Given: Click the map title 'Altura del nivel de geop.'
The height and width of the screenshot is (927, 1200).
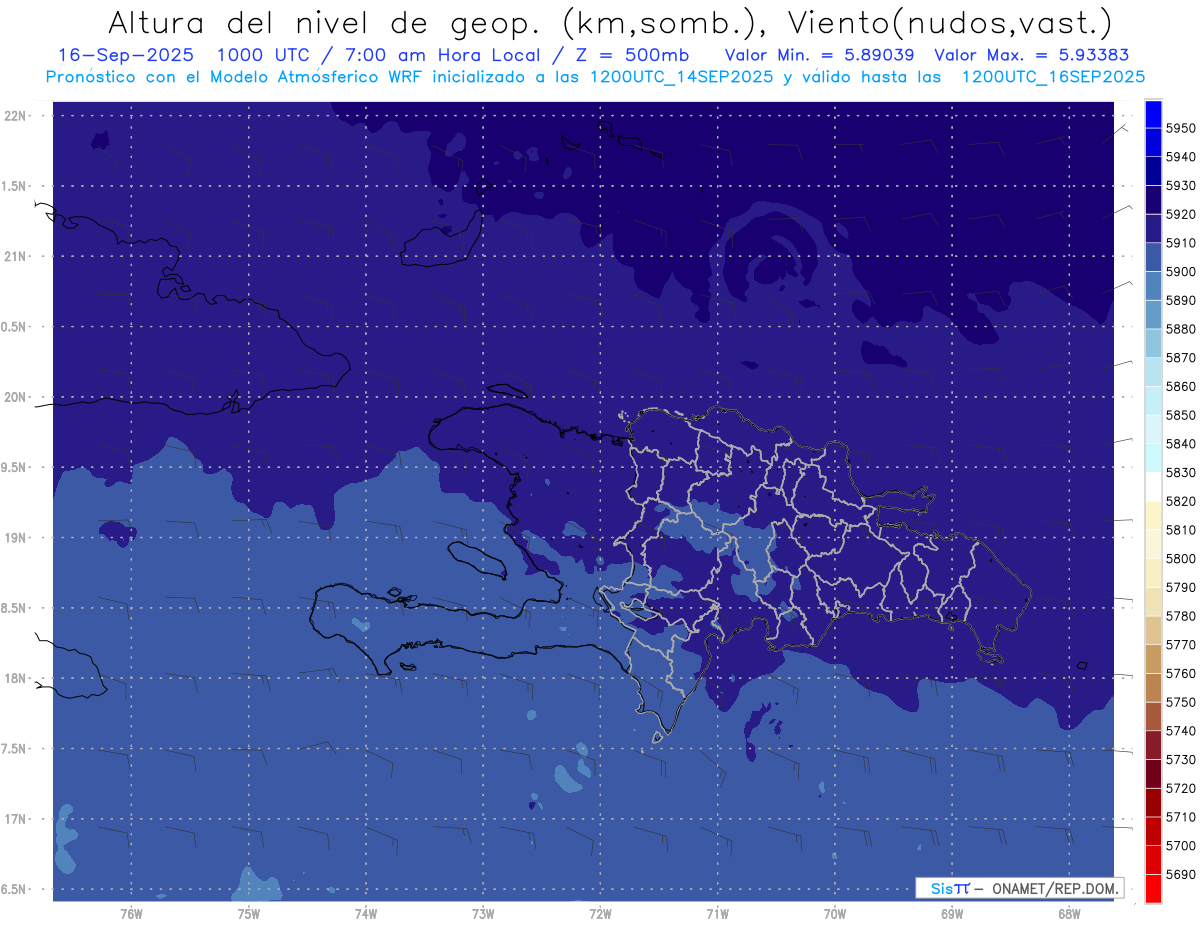Looking at the screenshot, I should 325,22.
